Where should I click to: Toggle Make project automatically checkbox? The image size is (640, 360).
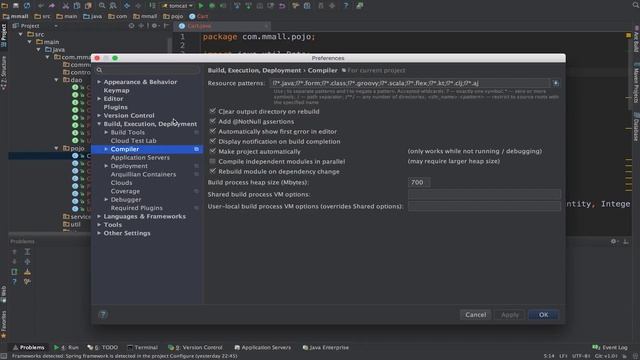pos(212,151)
